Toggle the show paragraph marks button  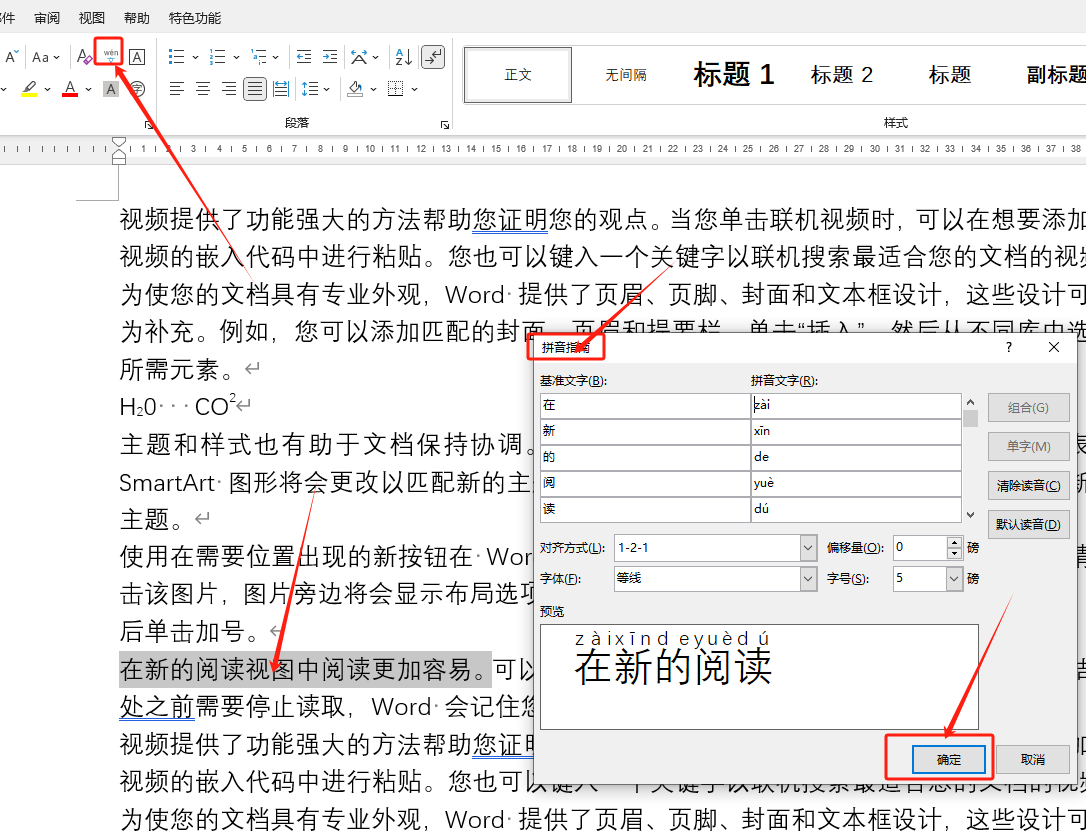[432, 58]
